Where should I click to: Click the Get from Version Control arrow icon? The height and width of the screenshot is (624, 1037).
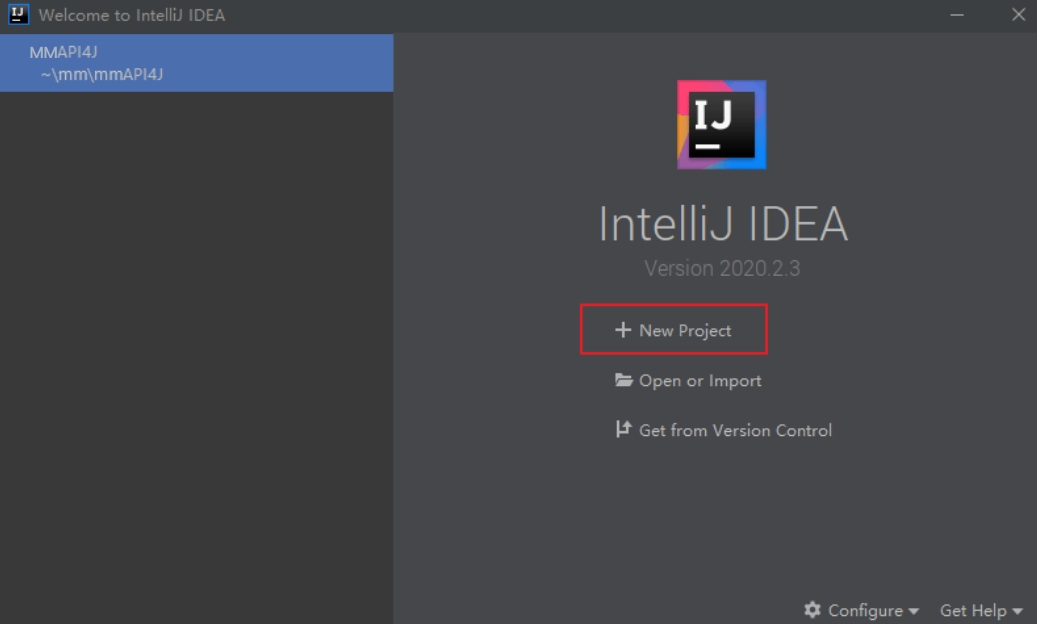pos(623,430)
